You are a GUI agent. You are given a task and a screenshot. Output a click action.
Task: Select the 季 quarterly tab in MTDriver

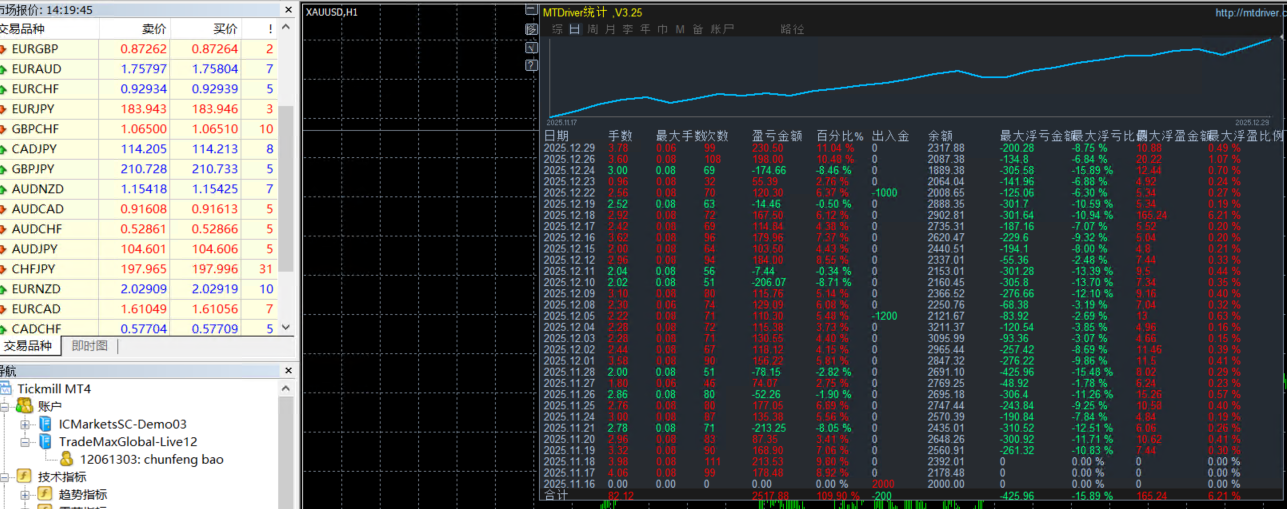(628, 30)
